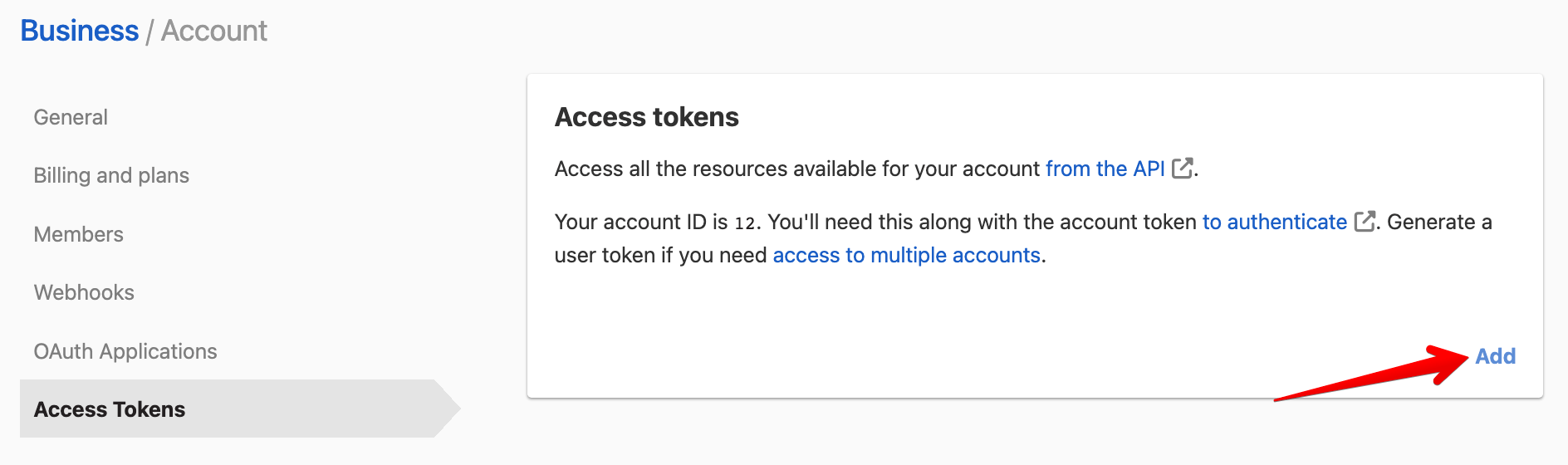Select the Access Tokens sidebar item
The height and width of the screenshot is (465, 1568).
[110, 409]
